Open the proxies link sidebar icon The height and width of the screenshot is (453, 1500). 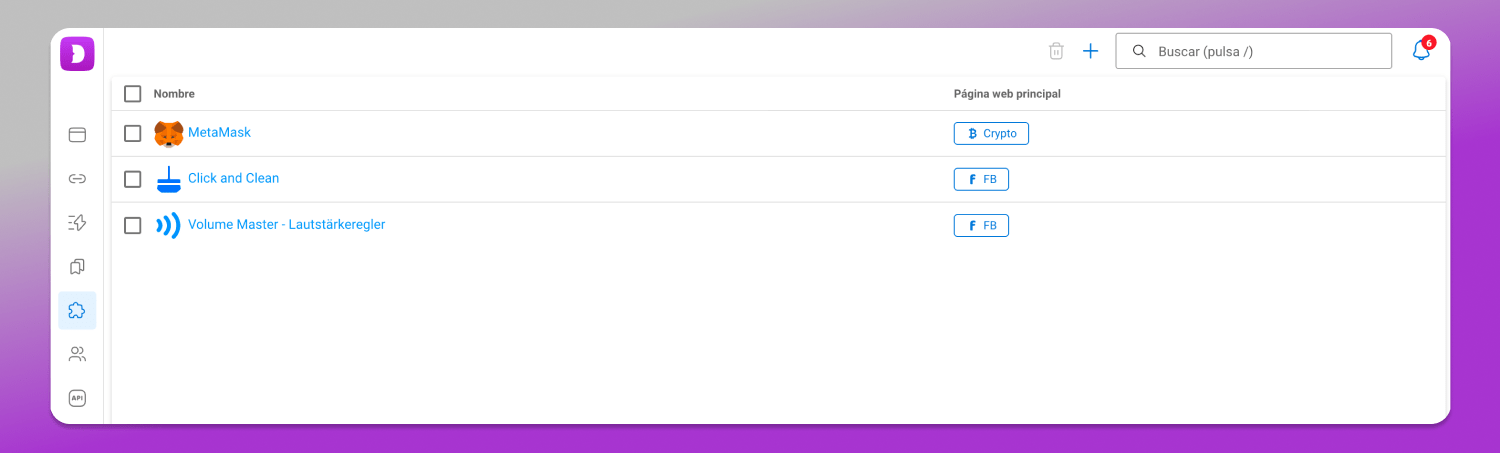pyautogui.click(x=77, y=179)
